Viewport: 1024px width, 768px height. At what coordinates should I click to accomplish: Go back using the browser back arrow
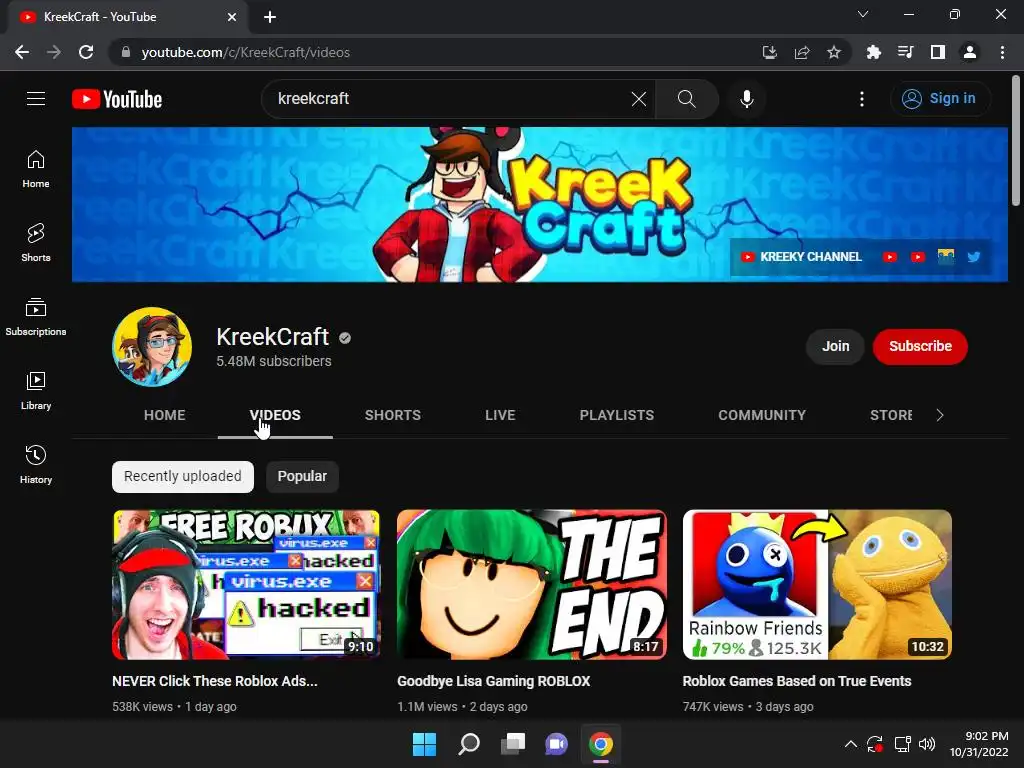point(22,52)
